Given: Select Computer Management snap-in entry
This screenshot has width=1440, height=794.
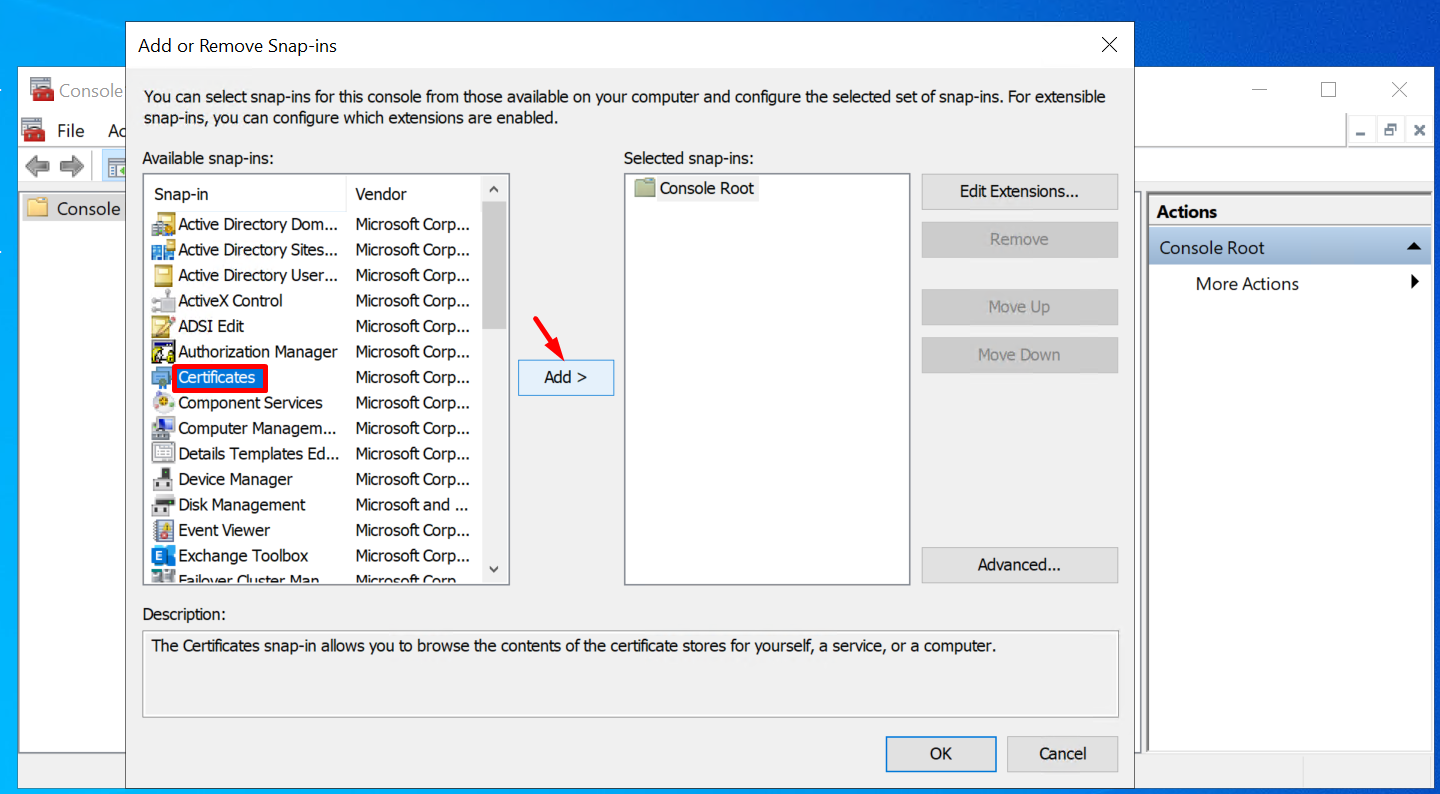Looking at the screenshot, I should tap(257, 428).
